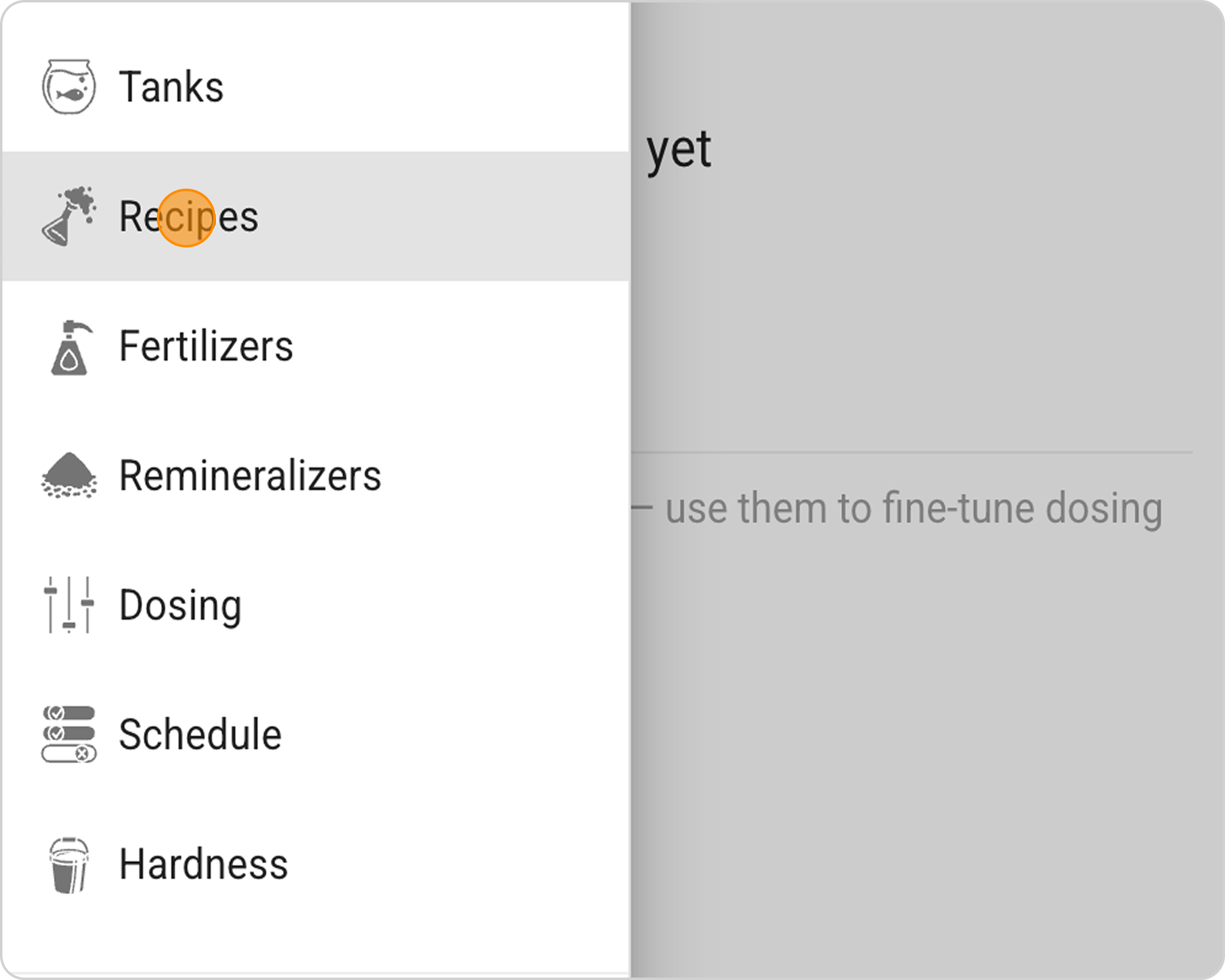Click the sliders Dosing icon
This screenshot has height=980, width=1225.
(69, 605)
